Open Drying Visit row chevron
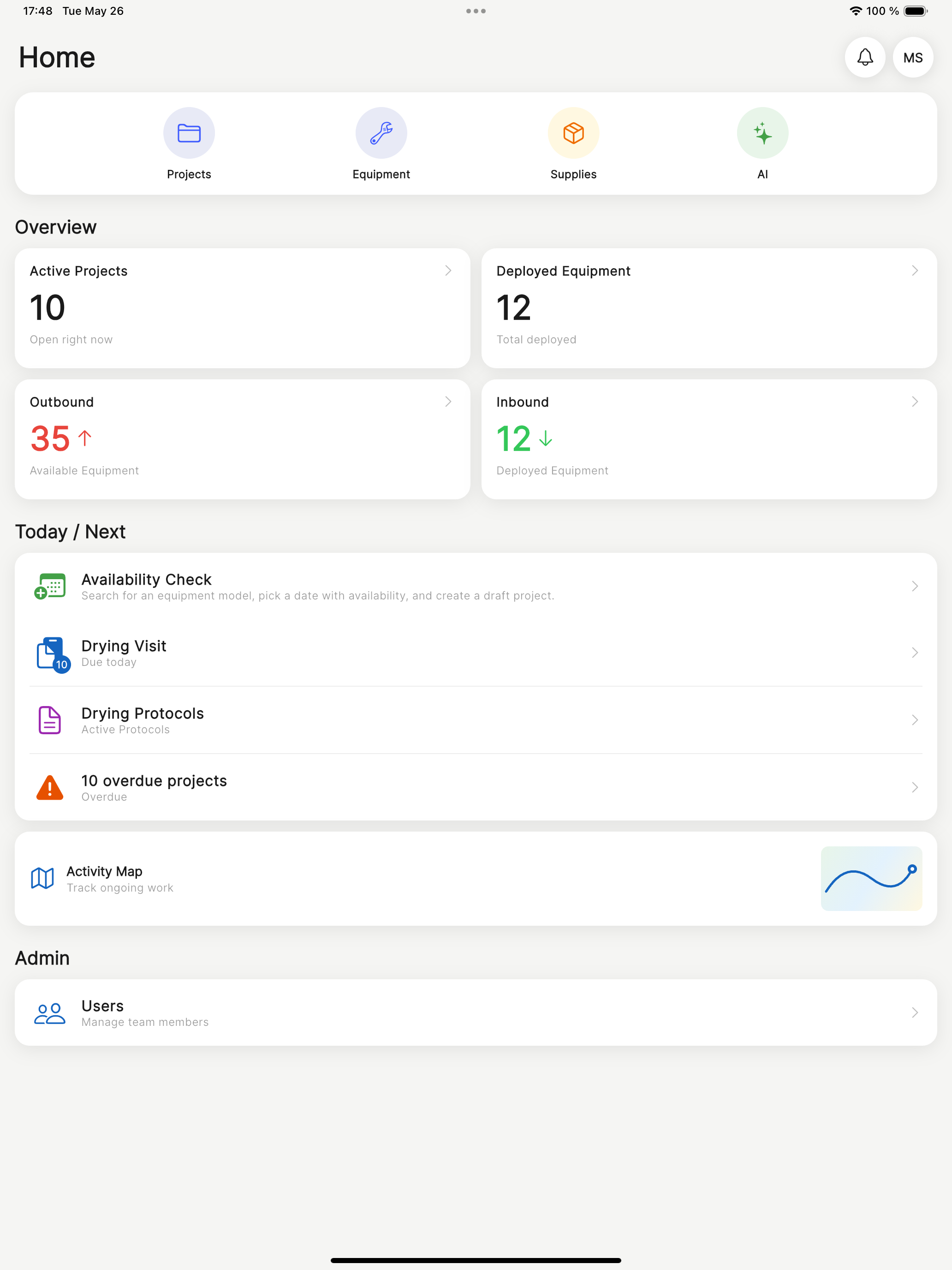Viewport: 952px width, 1270px height. pyautogui.click(x=915, y=653)
